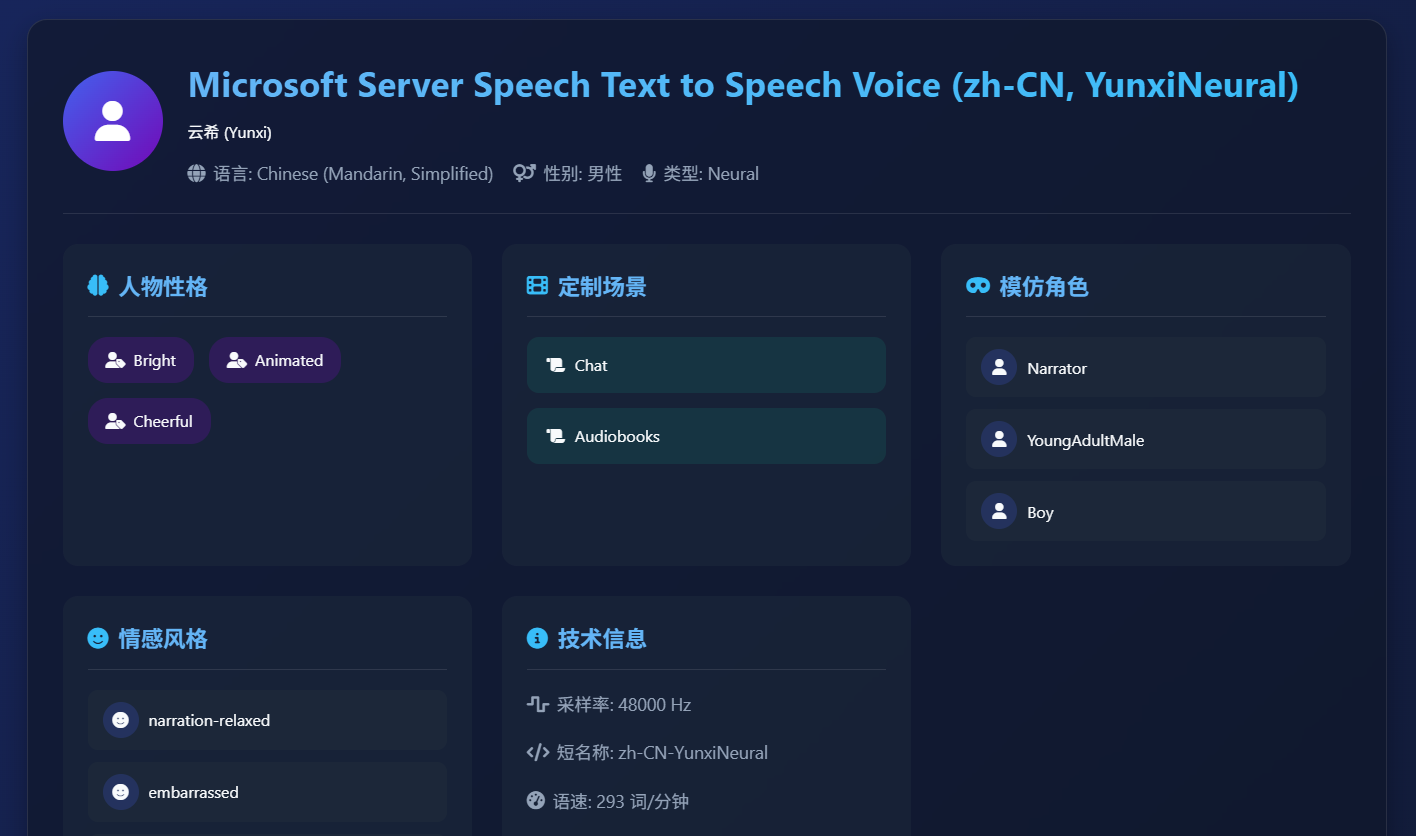Click the gender symbol icon
This screenshot has height=836, width=1416.
point(524,174)
